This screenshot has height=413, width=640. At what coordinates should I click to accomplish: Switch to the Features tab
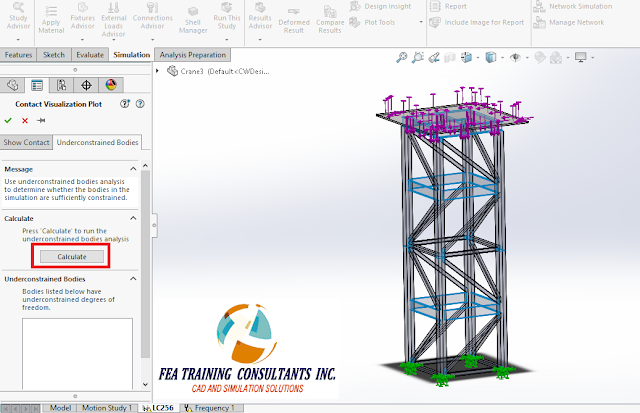click(18, 55)
